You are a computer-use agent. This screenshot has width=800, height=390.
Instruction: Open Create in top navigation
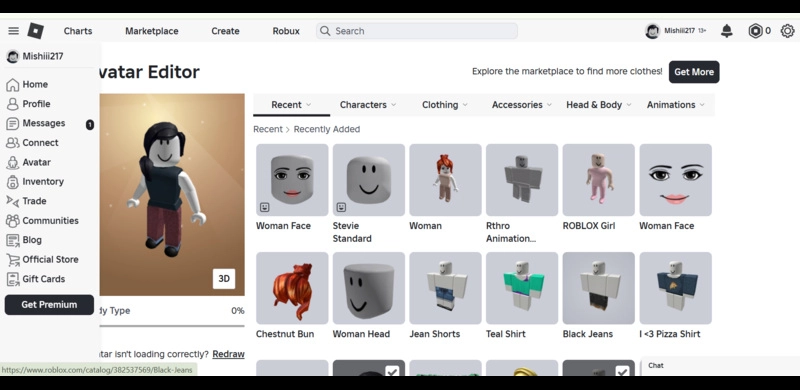pos(225,31)
